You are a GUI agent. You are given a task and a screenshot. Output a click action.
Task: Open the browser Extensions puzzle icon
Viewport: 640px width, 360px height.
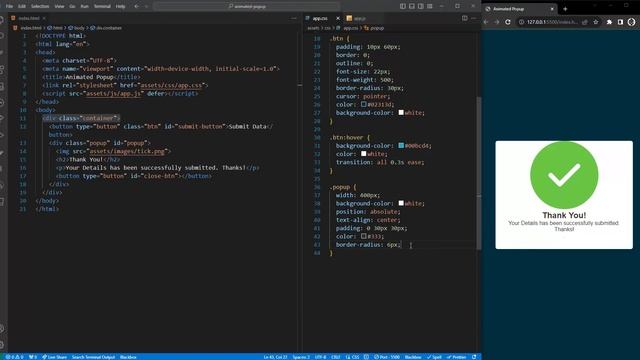point(609,22)
